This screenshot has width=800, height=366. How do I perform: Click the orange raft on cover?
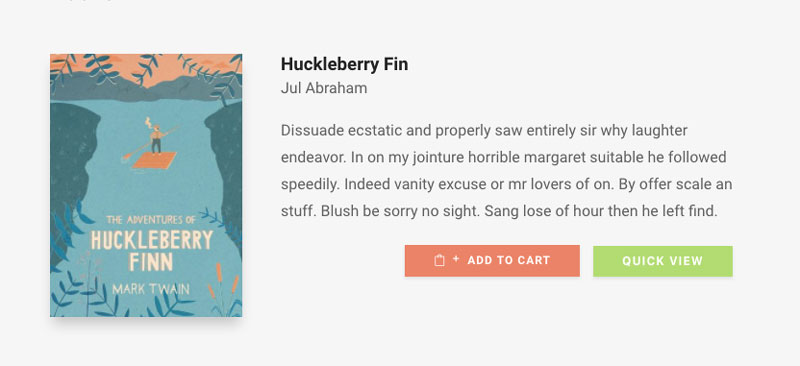(154, 160)
